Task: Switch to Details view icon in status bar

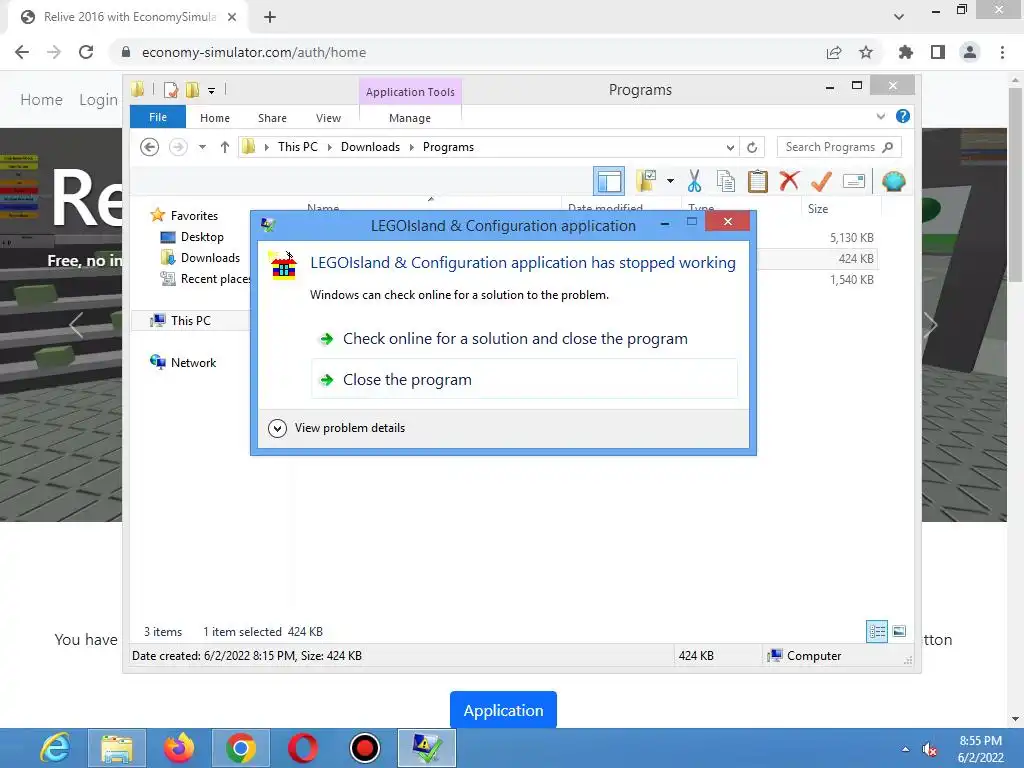Action: [x=877, y=632]
